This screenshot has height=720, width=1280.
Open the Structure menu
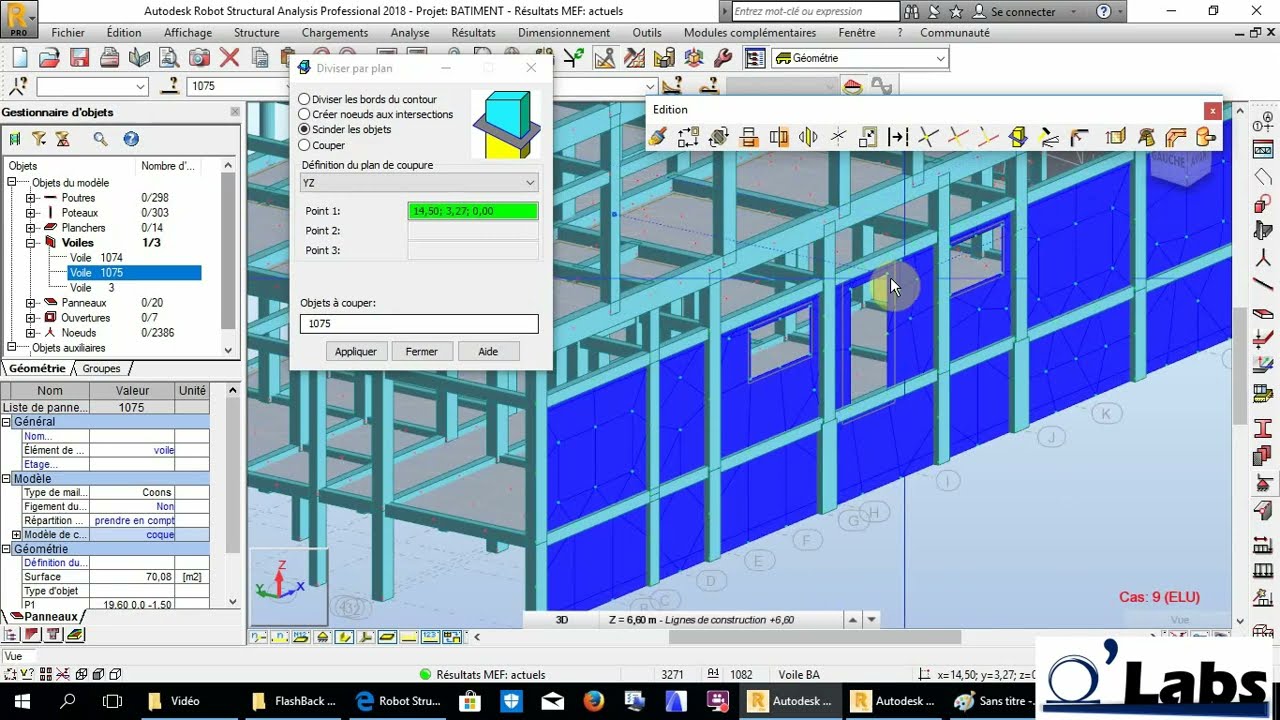[x=256, y=33]
